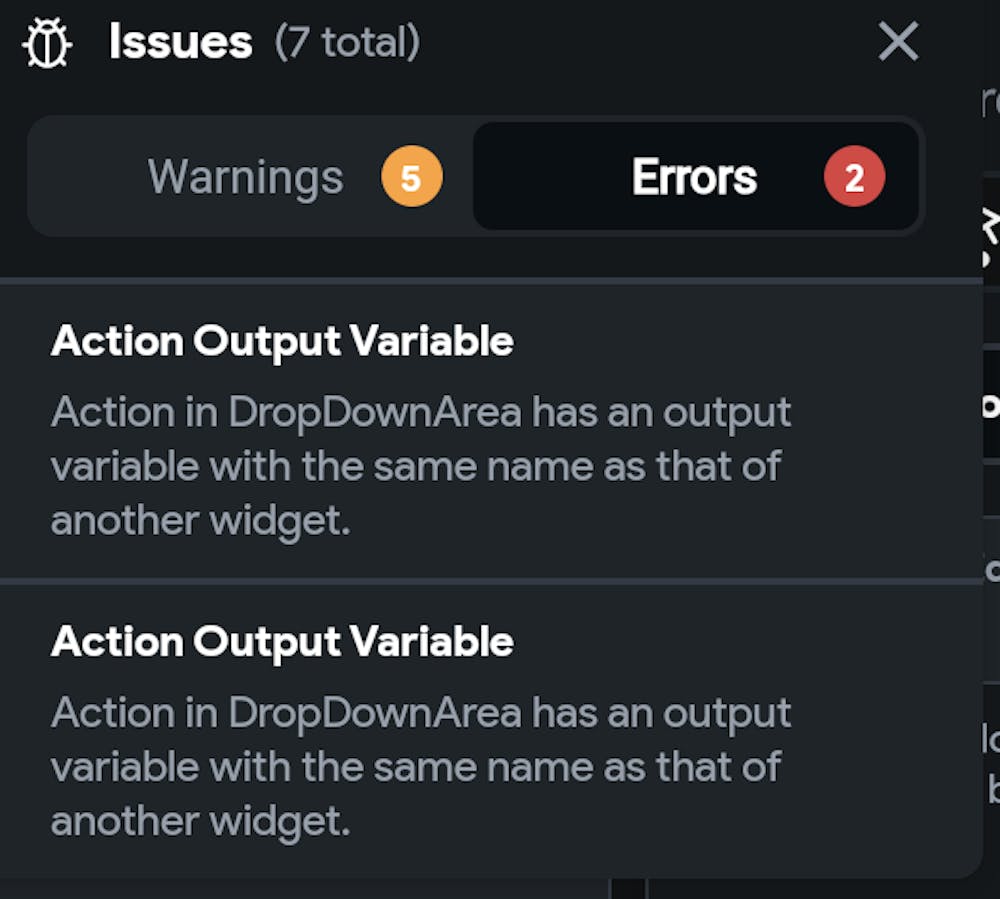
Task: Click the red badge showing 2 errors
Action: tap(852, 177)
